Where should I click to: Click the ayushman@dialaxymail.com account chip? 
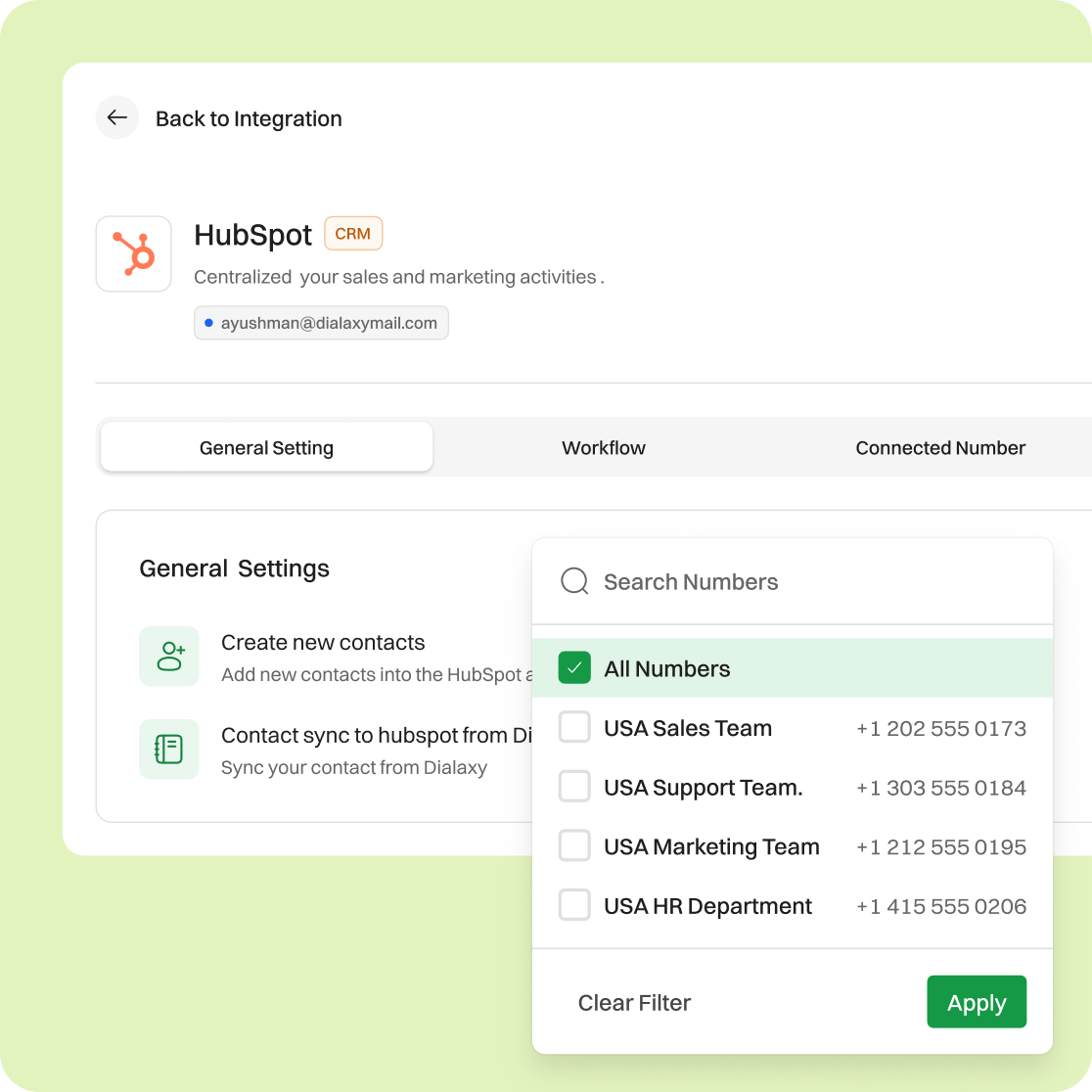[321, 323]
